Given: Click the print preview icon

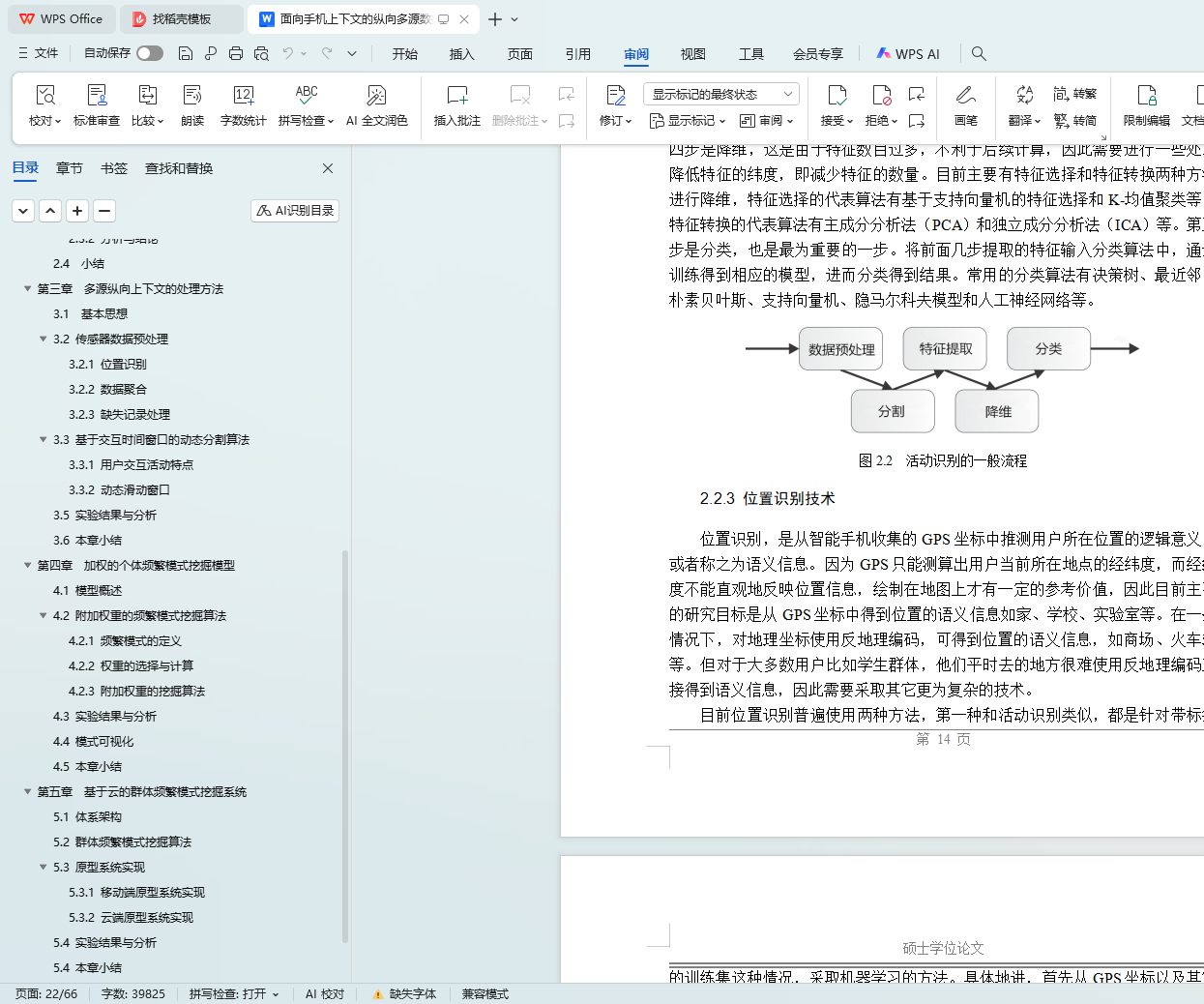Looking at the screenshot, I should (261, 53).
